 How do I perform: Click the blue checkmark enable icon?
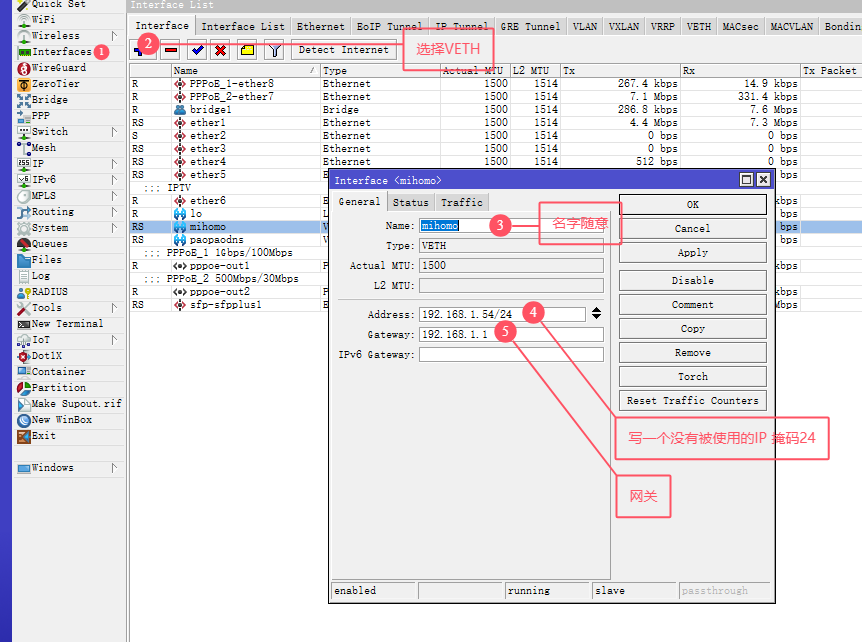[197, 51]
